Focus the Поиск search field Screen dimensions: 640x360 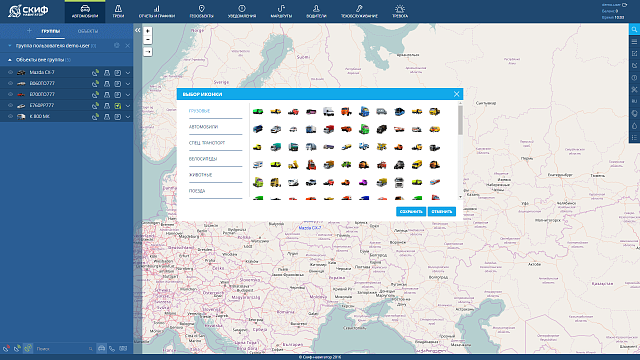pos(61,349)
